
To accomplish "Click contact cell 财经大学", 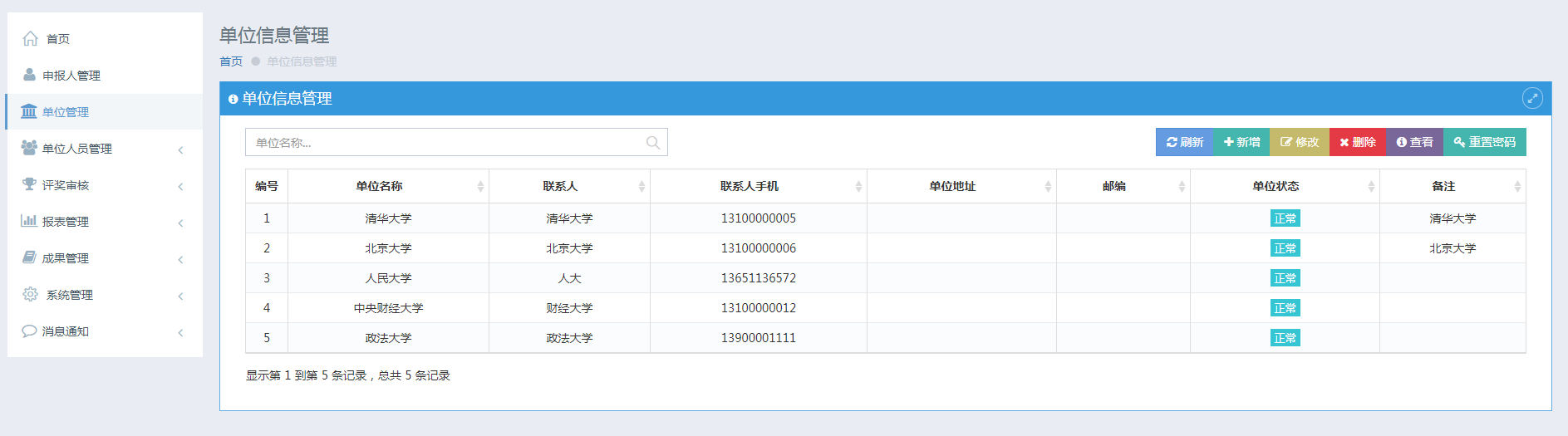I will click(569, 308).
